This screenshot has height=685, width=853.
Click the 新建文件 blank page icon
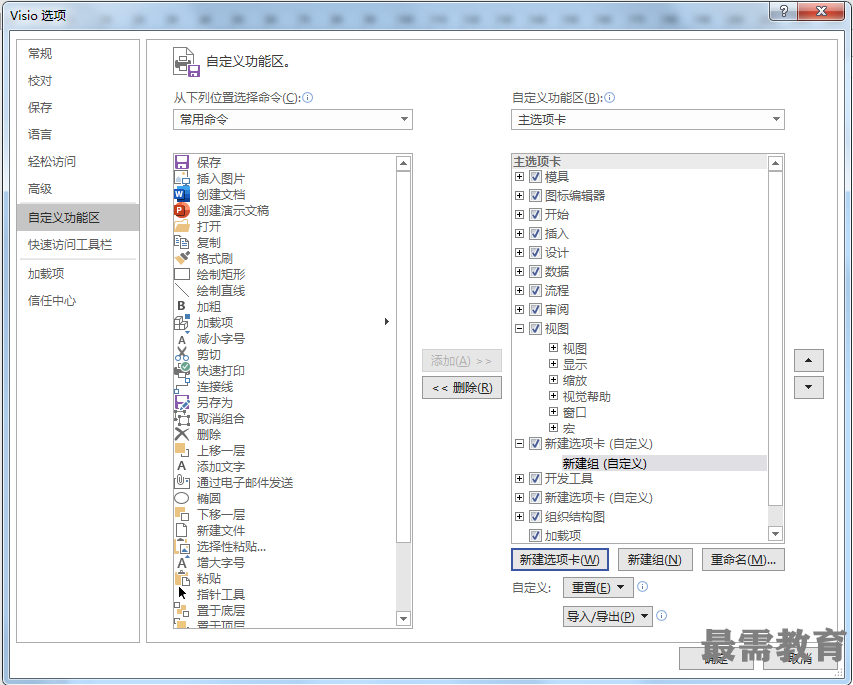(182, 530)
